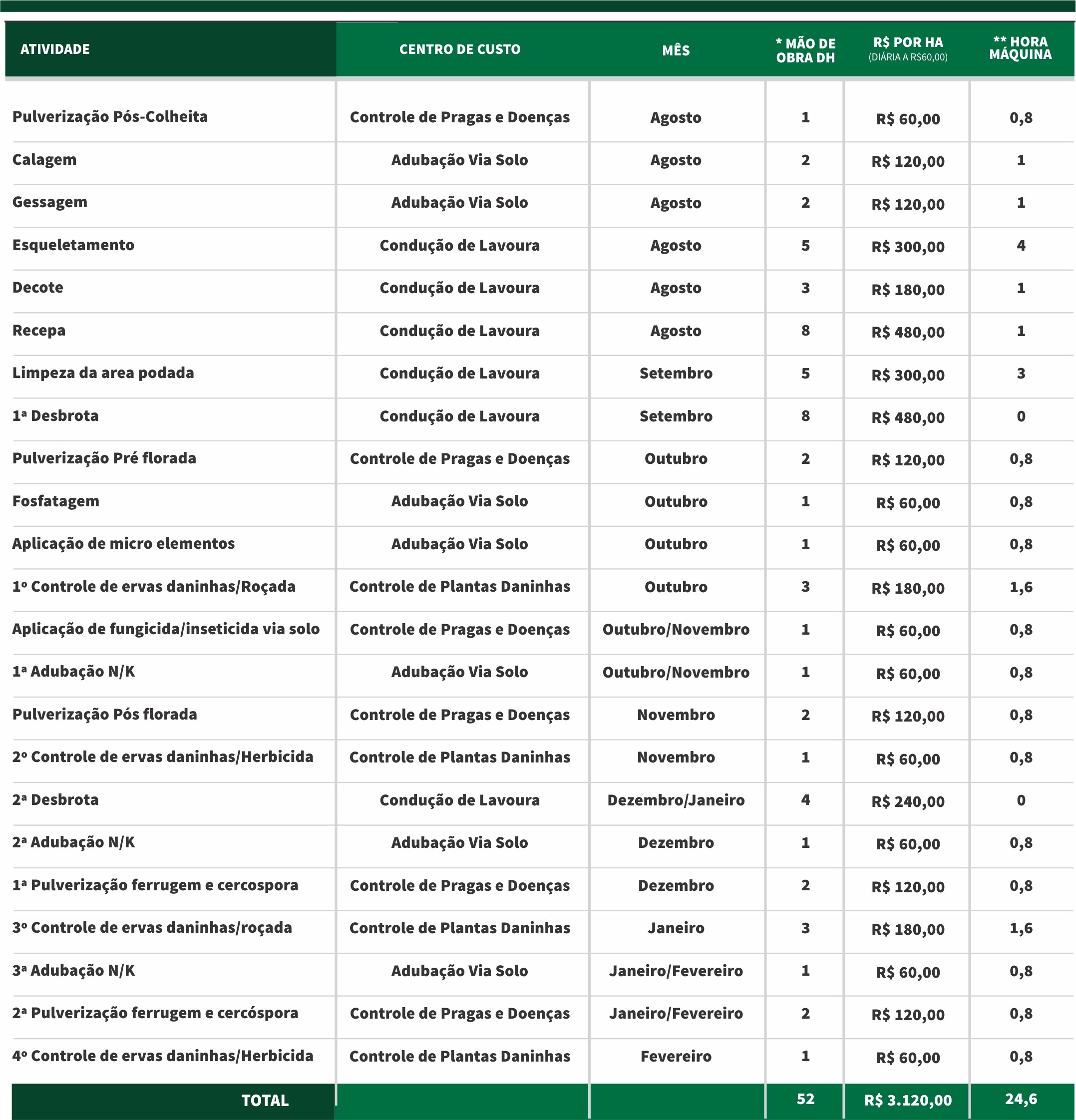Click Janeiro/Fevereiro in 3ª Adubação N/K row
Screen dimensions: 1076x1120
click(x=676, y=971)
